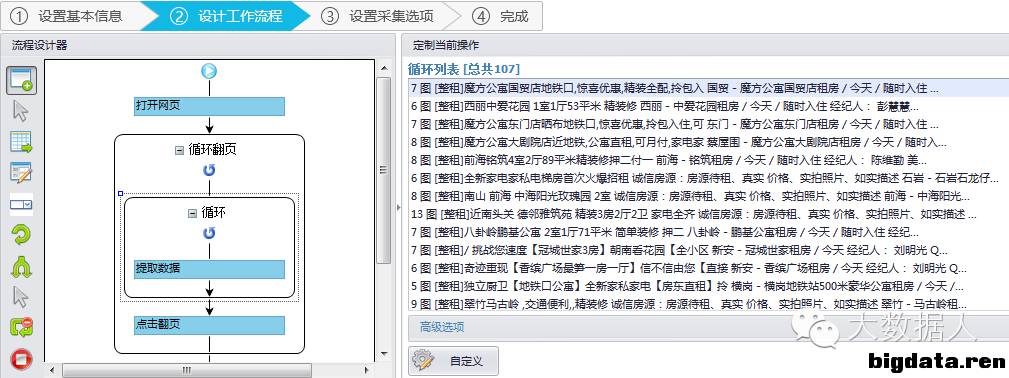Click the workflow start play node
1009x378 pixels.
point(209,71)
